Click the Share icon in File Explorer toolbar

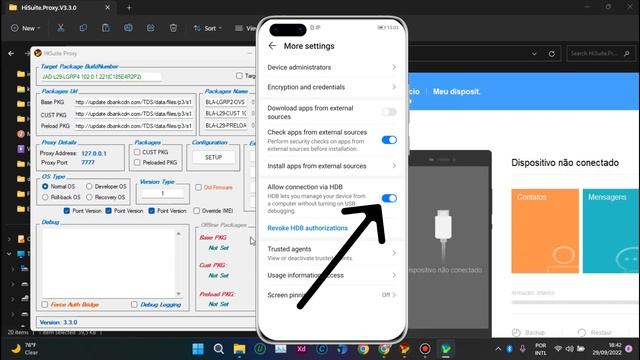[151, 28]
